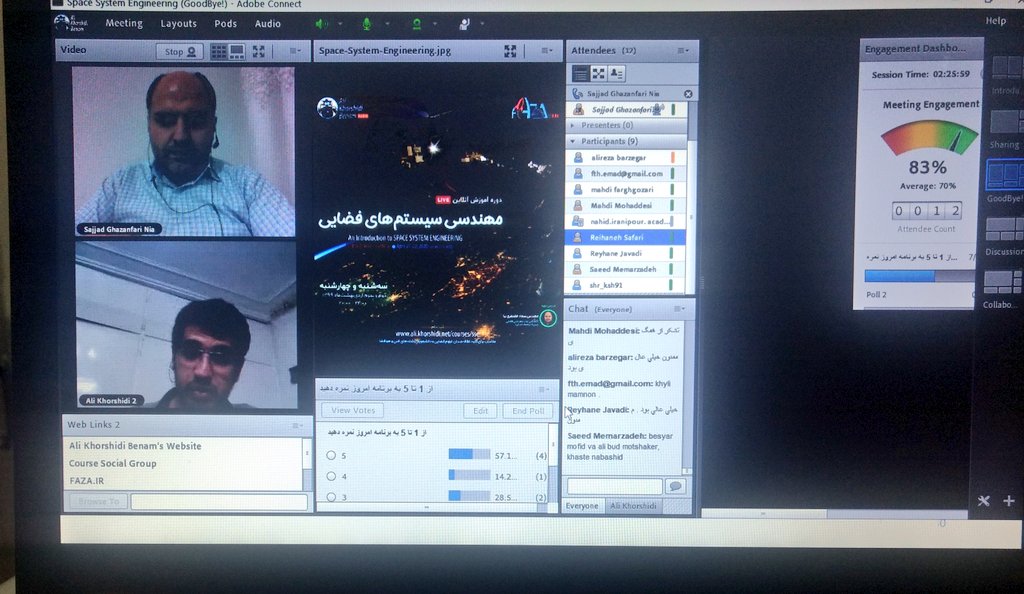Click the layout bar tools cross icon
The height and width of the screenshot is (594, 1024).
984,501
